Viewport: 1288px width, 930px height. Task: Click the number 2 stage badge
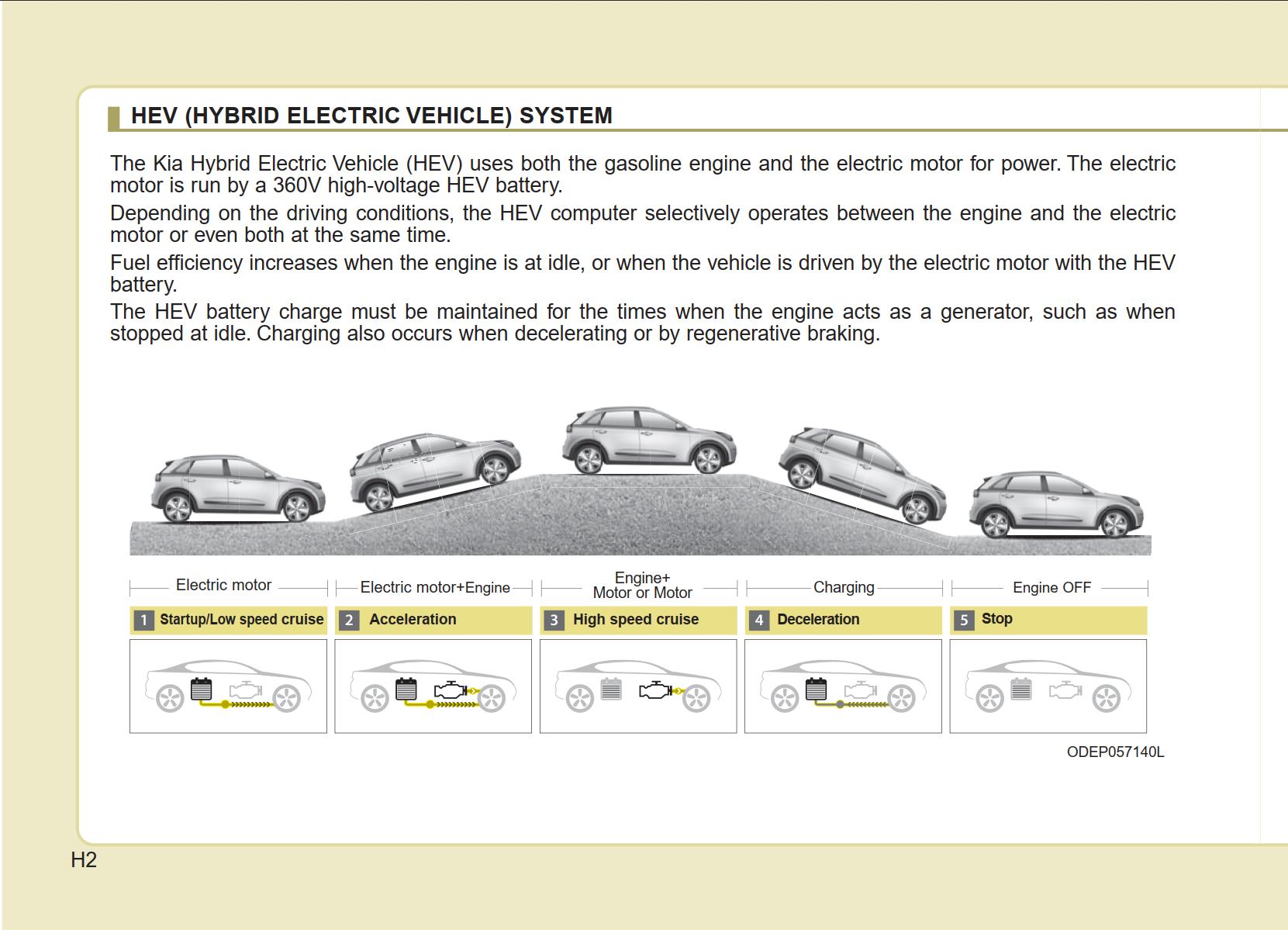click(x=349, y=620)
